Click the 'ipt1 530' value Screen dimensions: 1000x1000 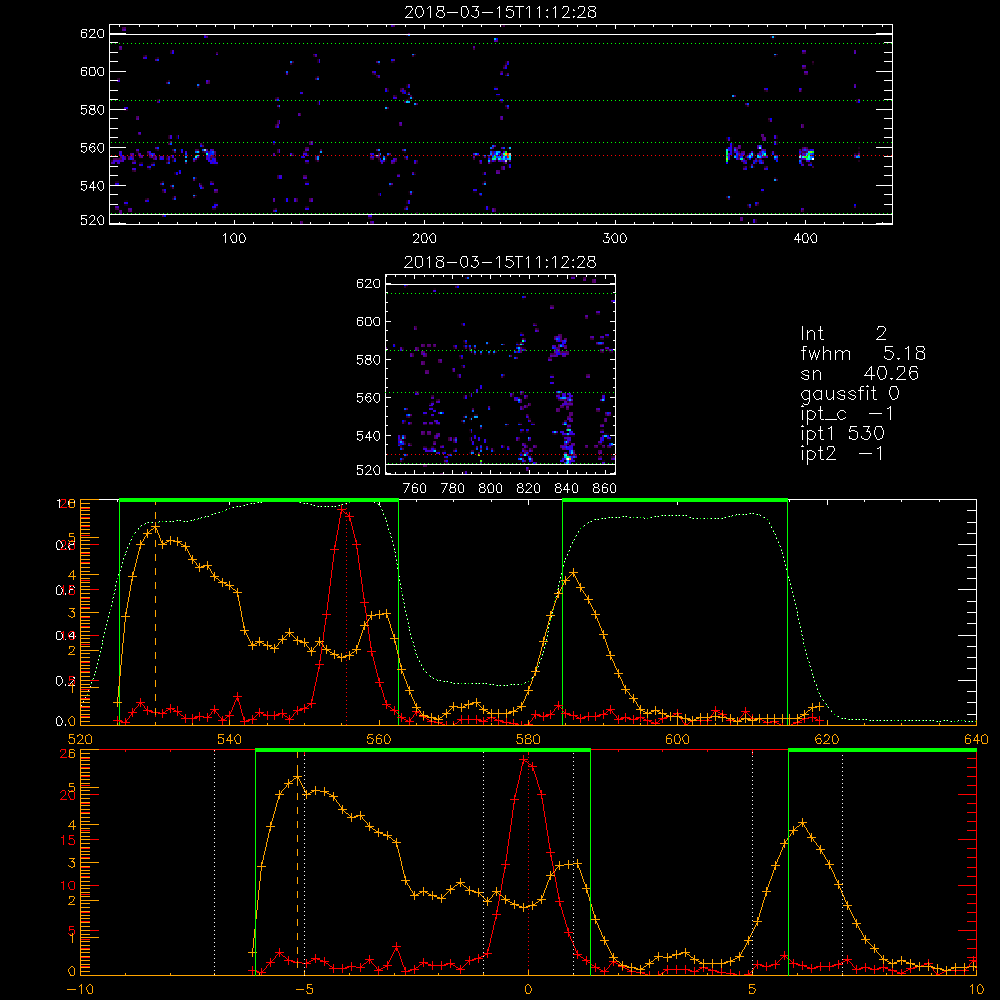click(x=842, y=434)
